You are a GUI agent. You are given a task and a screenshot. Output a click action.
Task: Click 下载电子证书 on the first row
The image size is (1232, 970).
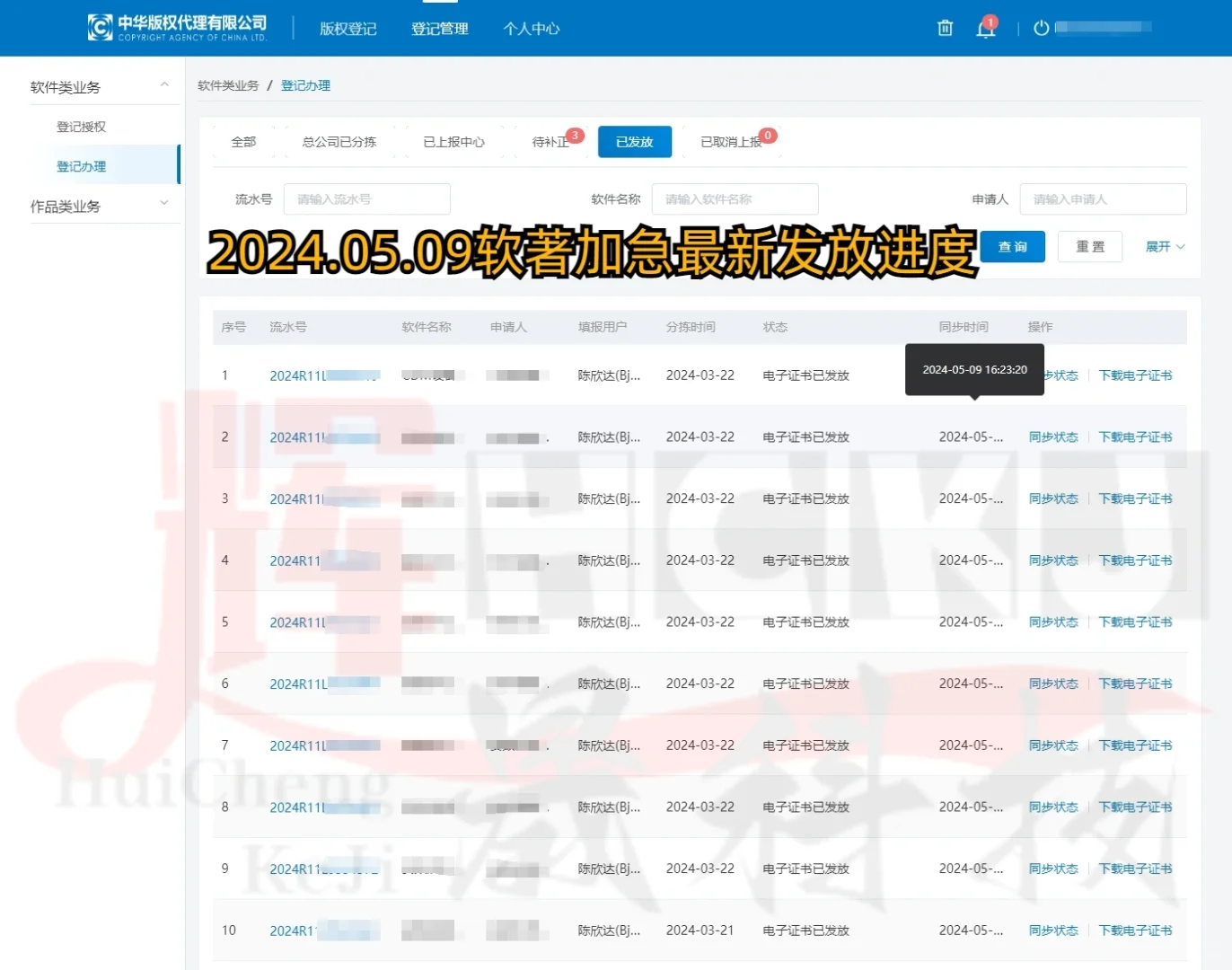pos(1135,375)
